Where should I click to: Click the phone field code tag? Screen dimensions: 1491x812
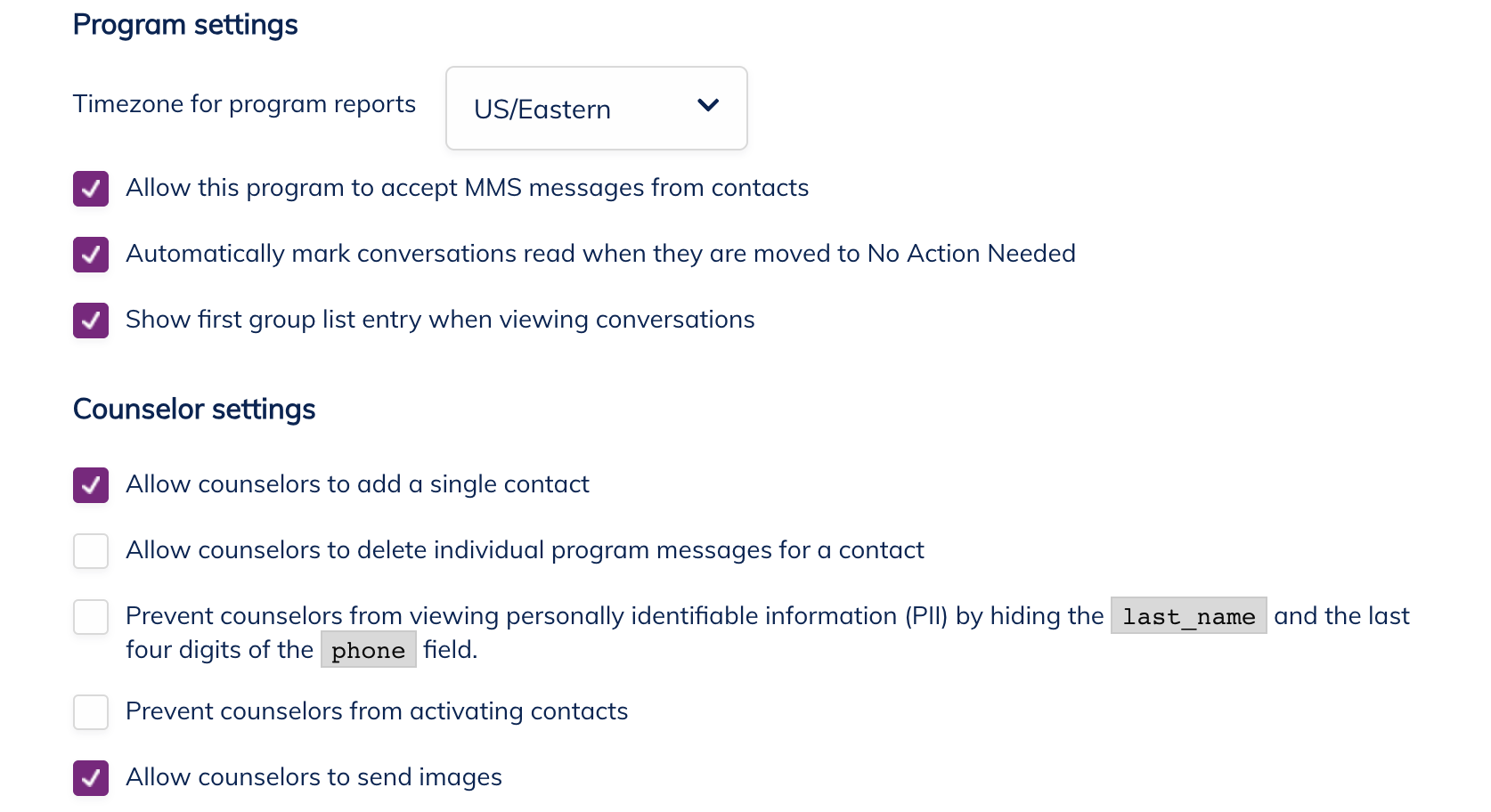coord(368,650)
